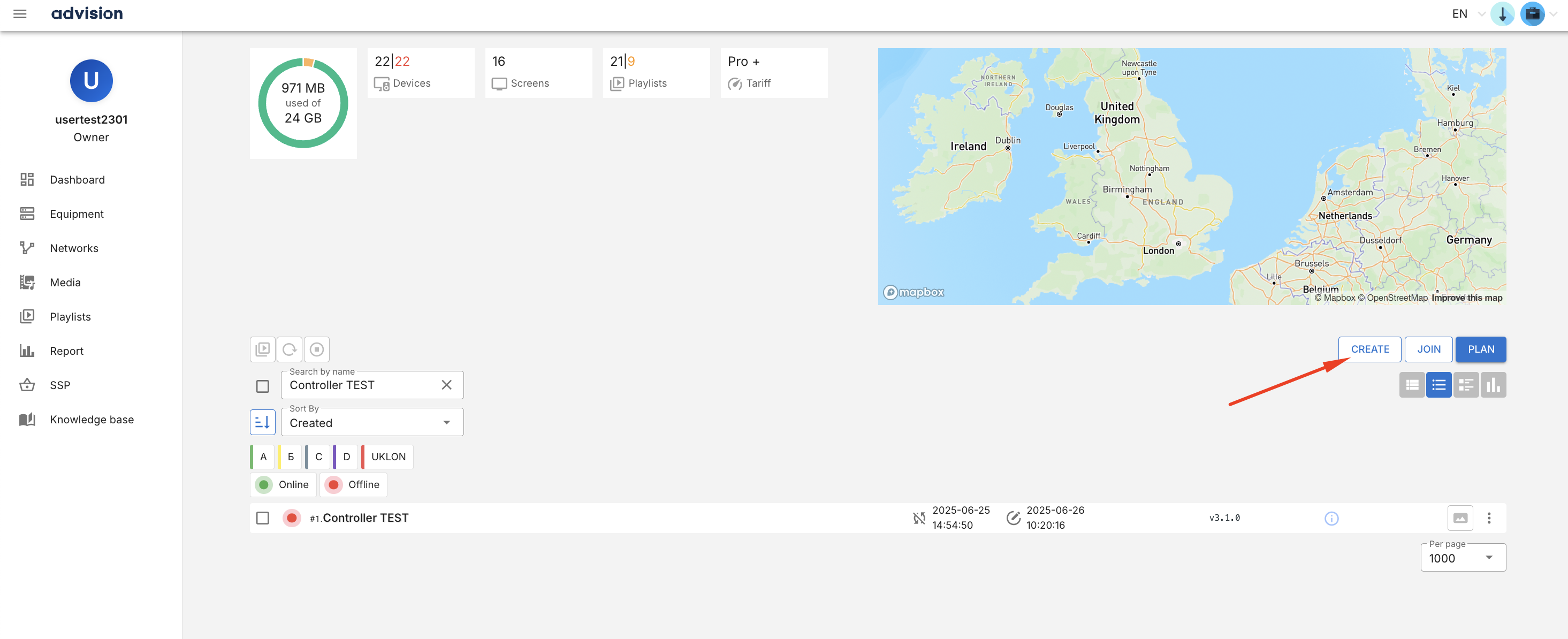The height and width of the screenshot is (639, 1568).
Task: Tick the select-all checkbox beside search
Action: click(262, 386)
